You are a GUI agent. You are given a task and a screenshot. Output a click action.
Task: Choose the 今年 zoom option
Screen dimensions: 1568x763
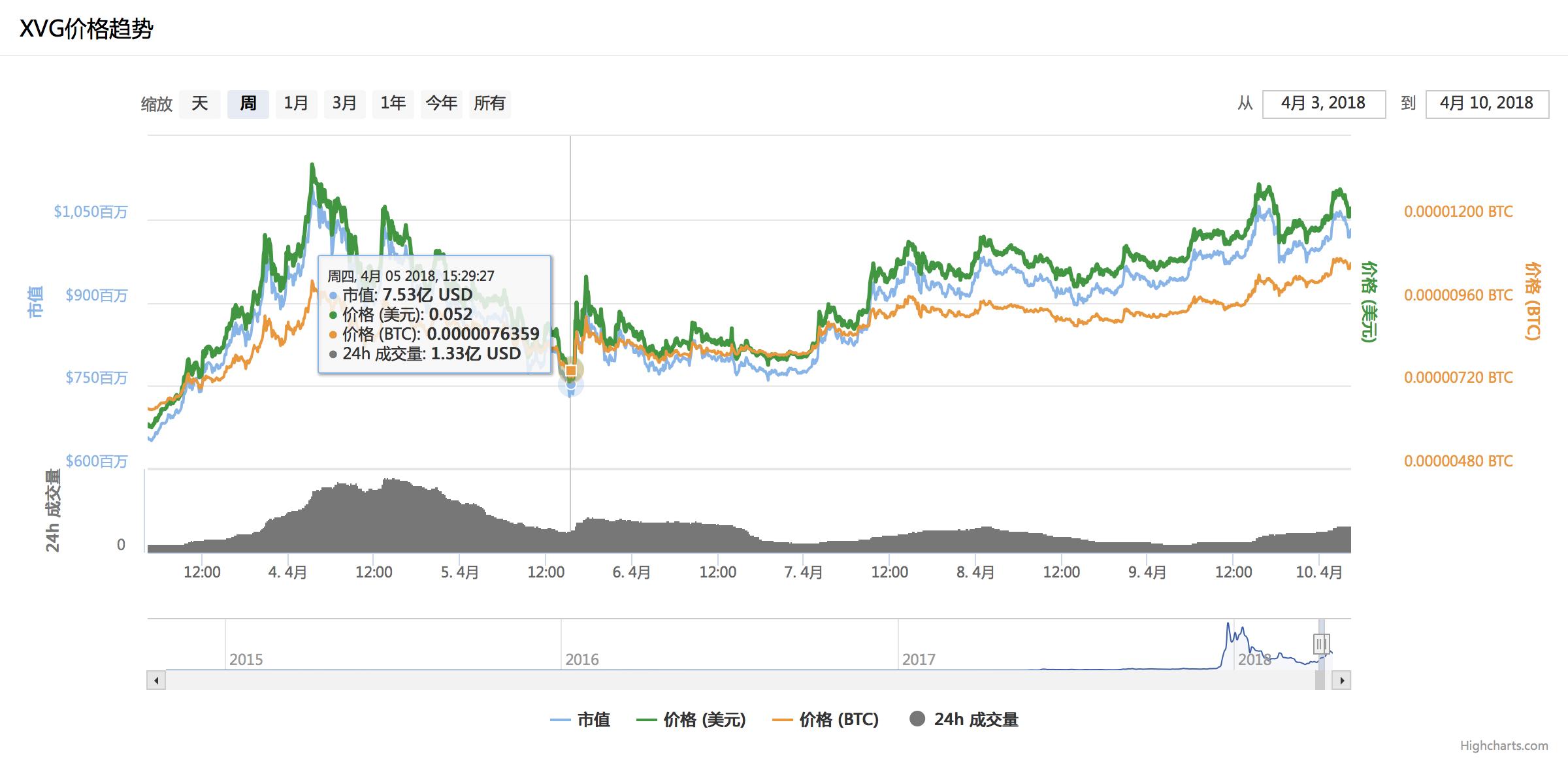tap(441, 104)
